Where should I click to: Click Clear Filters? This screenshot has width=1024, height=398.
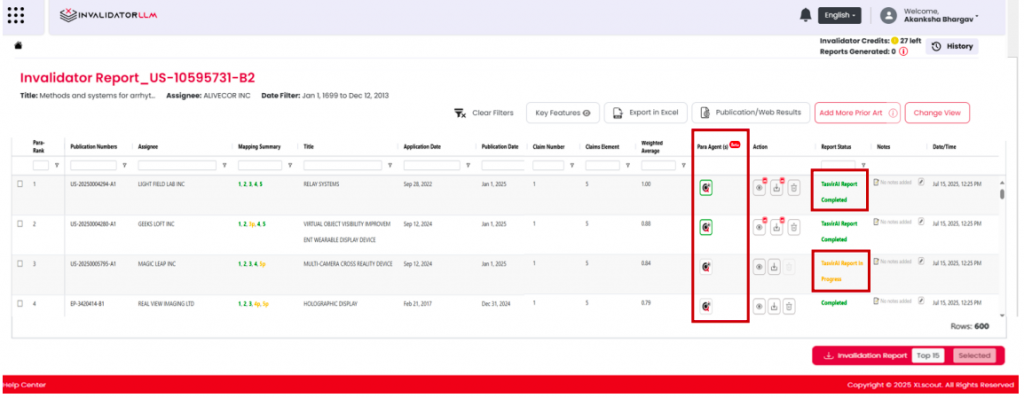(x=484, y=112)
